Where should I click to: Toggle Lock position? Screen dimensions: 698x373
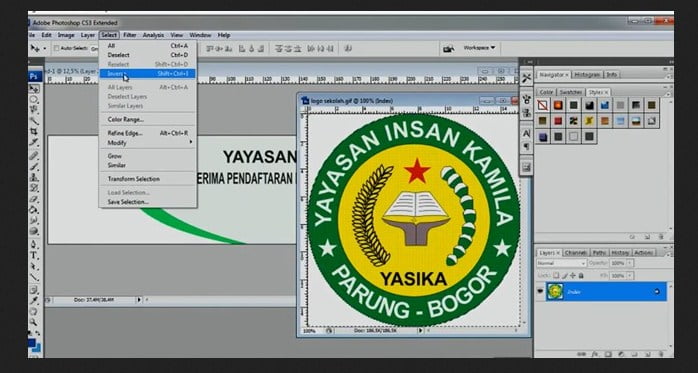pyautogui.click(x=572, y=276)
